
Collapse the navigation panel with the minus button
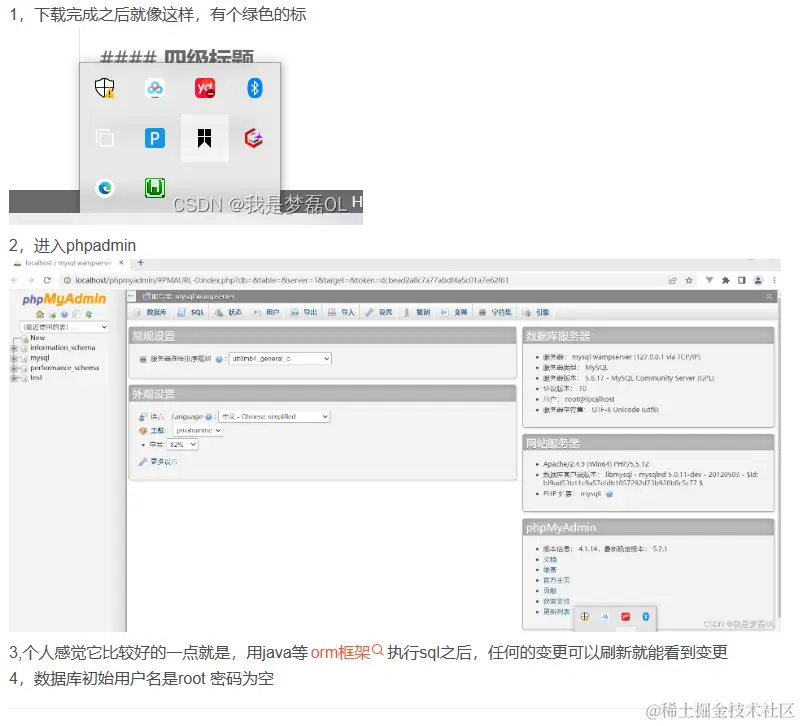tap(131, 296)
